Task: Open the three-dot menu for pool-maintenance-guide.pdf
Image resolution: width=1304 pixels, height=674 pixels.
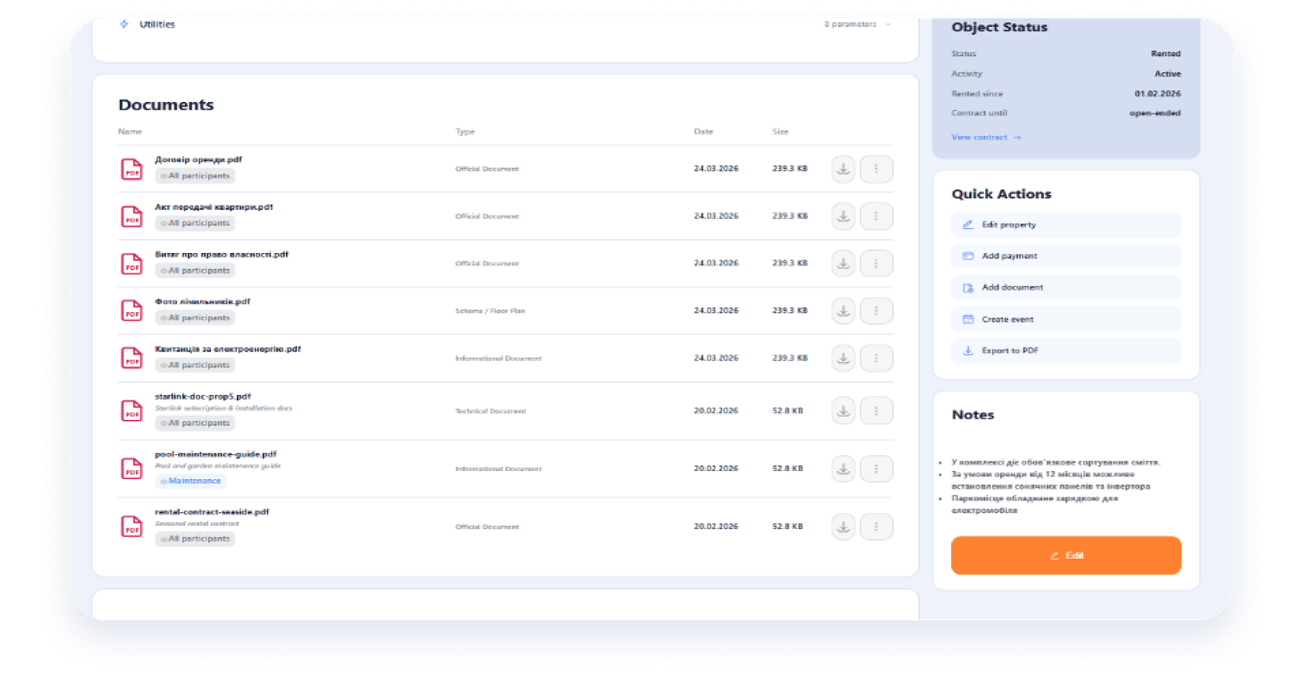Action: [x=876, y=468]
